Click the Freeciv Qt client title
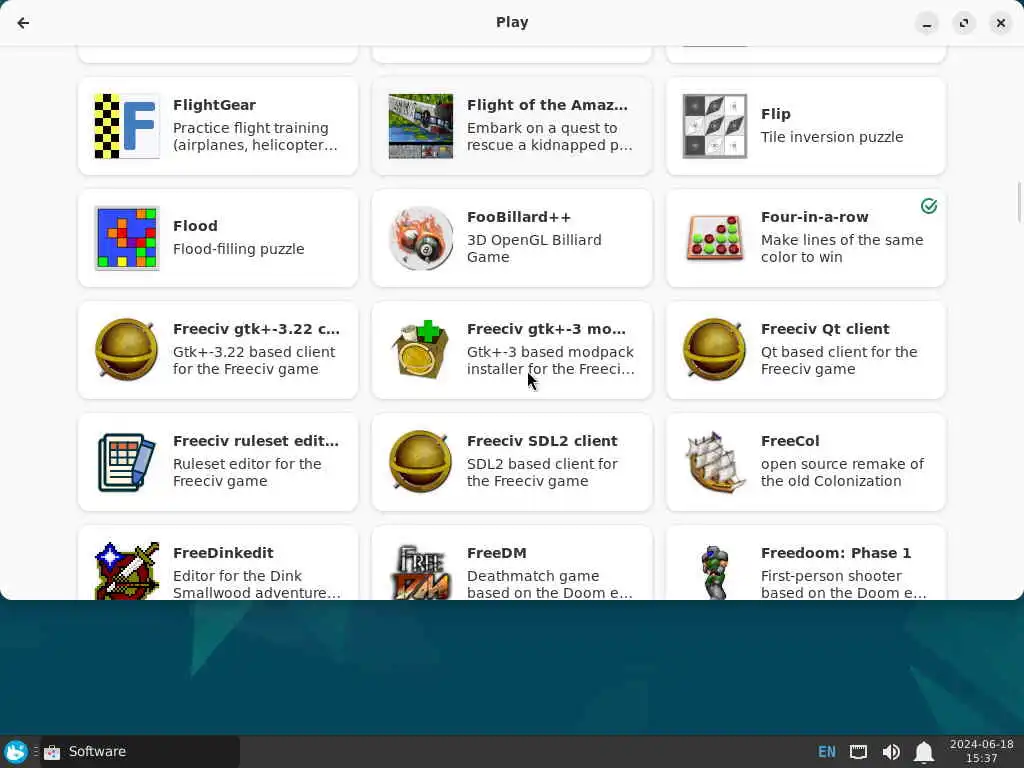1024x768 pixels. coord(825,329)
